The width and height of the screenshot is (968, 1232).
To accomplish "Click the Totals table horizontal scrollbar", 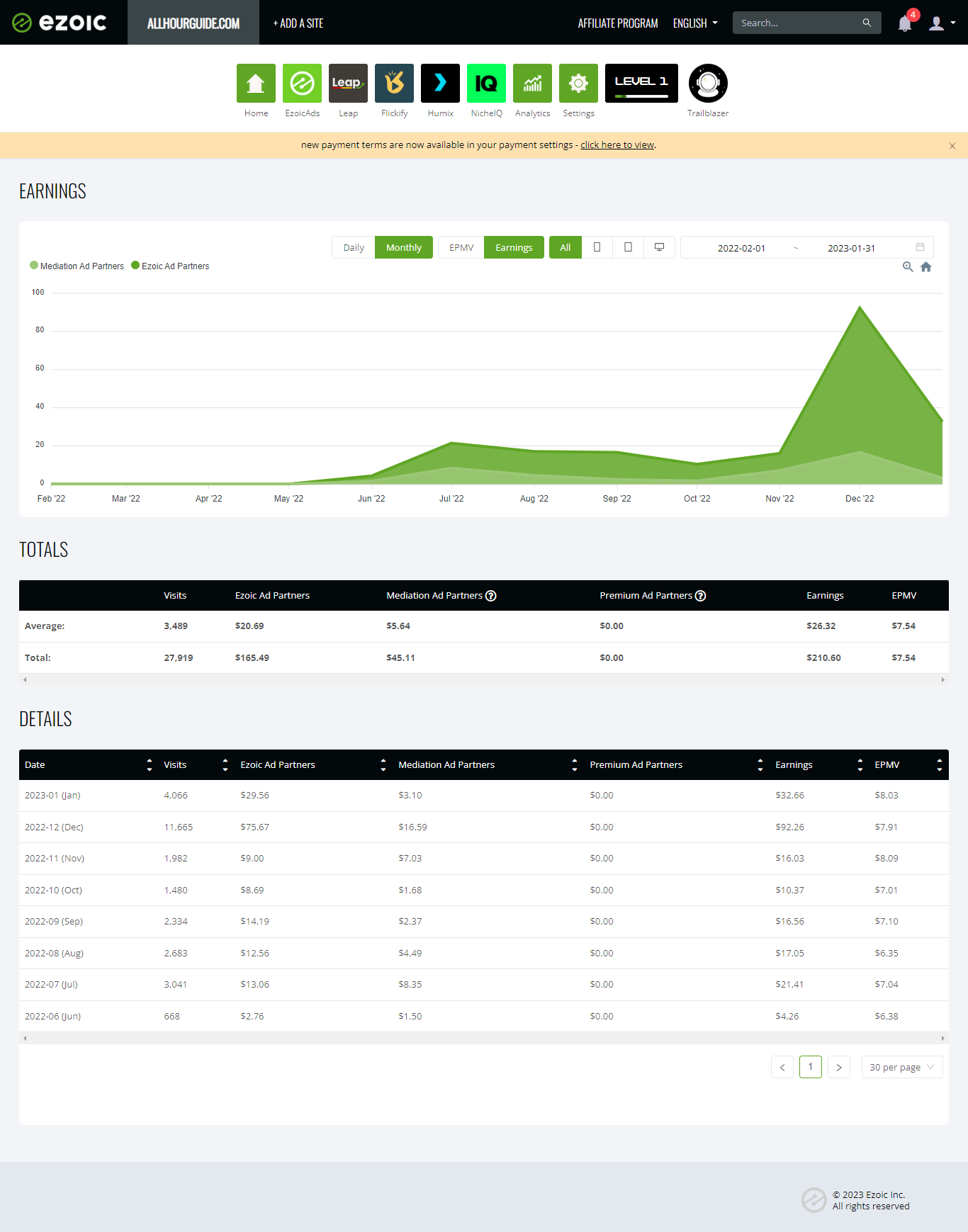I will click(484, 680).
